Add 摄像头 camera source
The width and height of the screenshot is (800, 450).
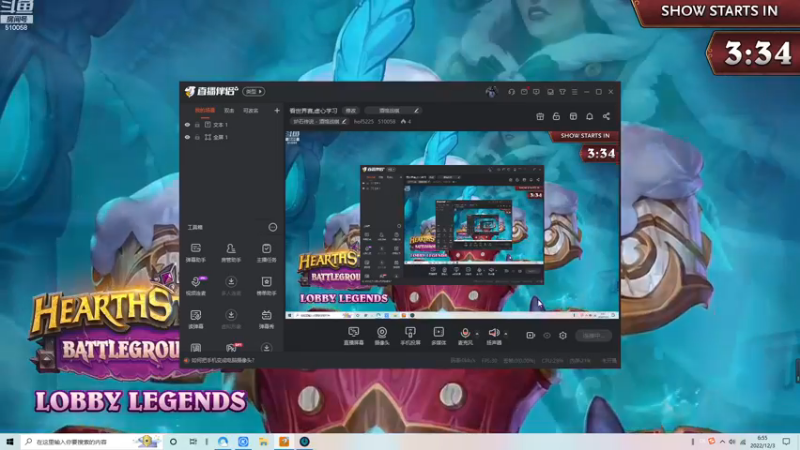pyautogui.click(x=382, y=336)
